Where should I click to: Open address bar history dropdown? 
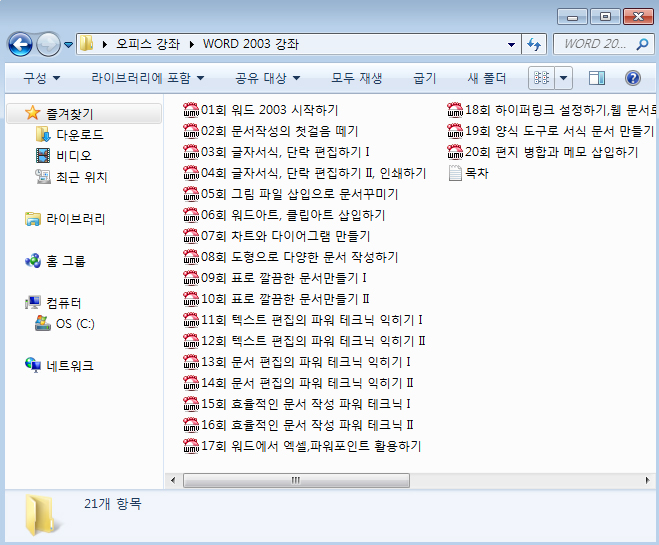click(511, 44)
